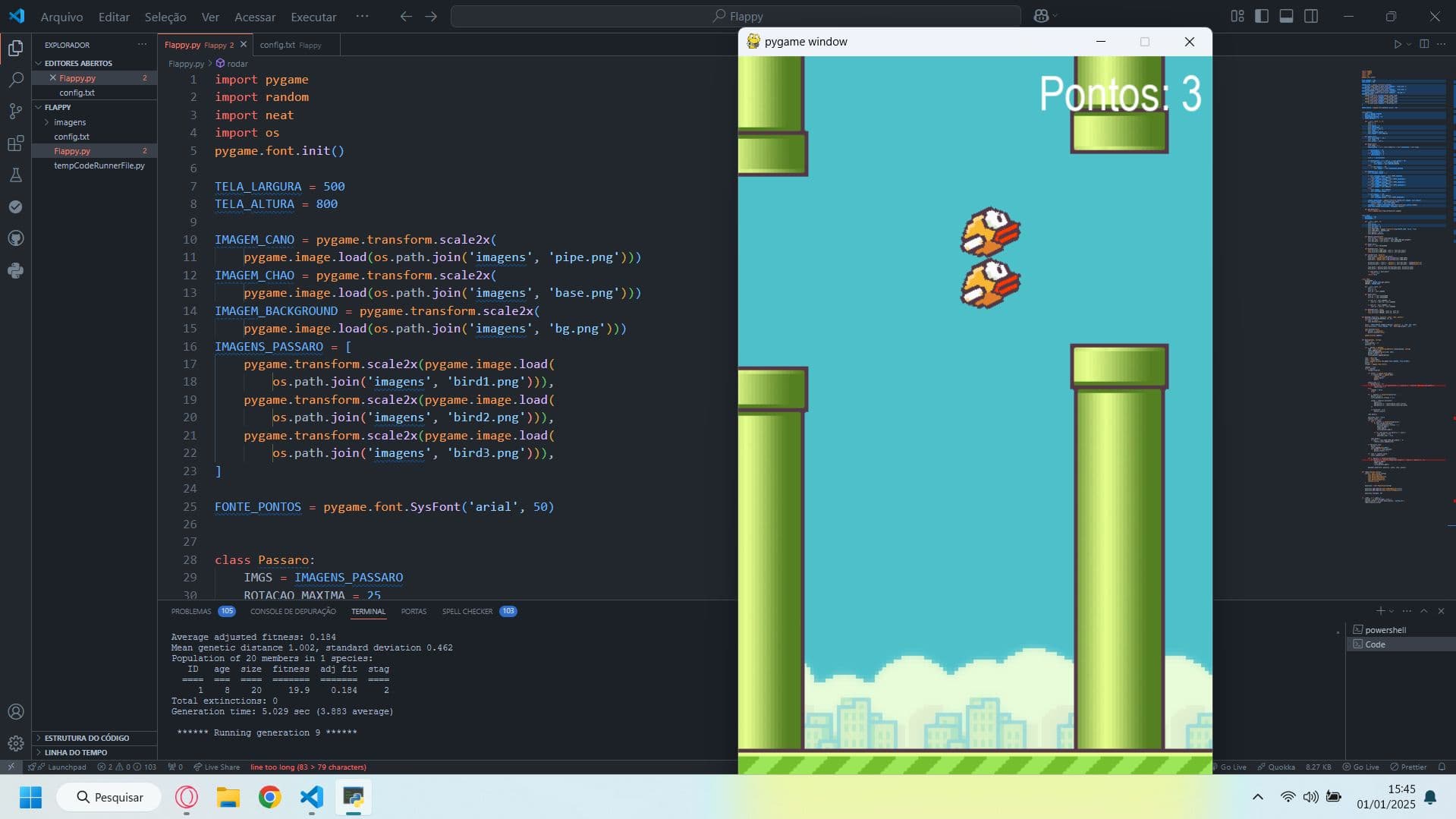The image size is (1456, 819).
Task: Go back with the navigation arrow
Action: click(406, 16)
